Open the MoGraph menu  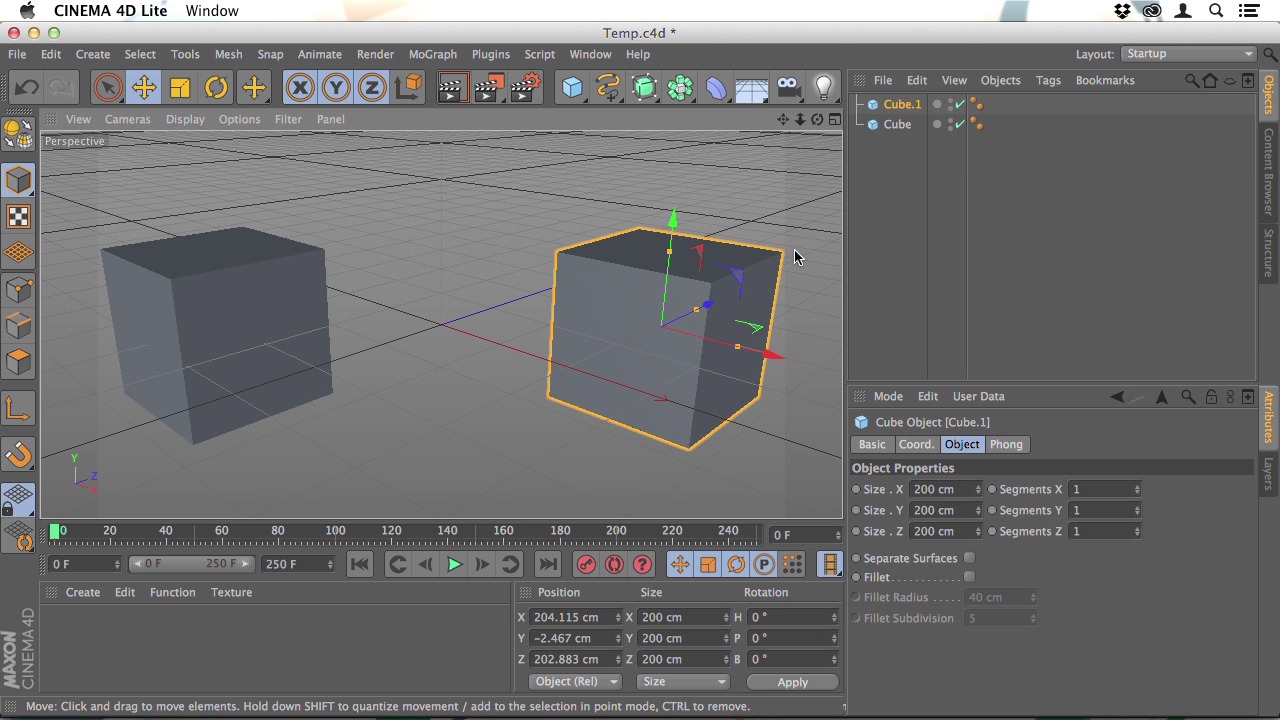(432, 54)
